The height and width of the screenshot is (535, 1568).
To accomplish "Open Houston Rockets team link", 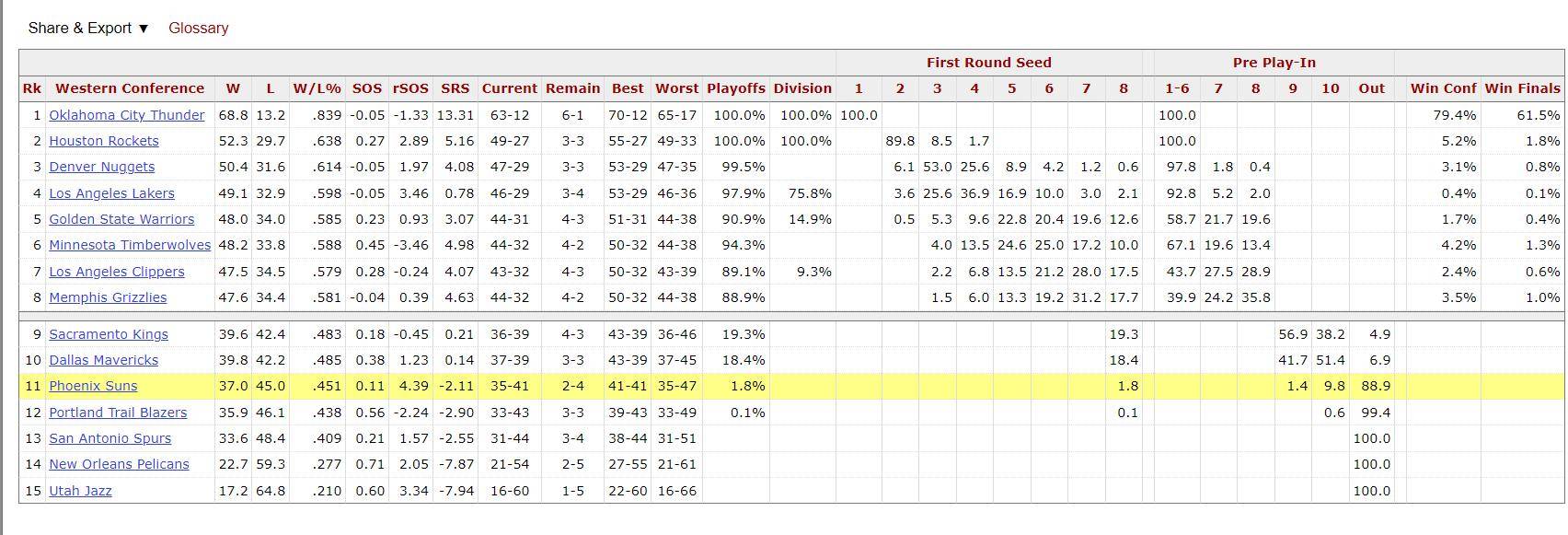I will point(104,141).
